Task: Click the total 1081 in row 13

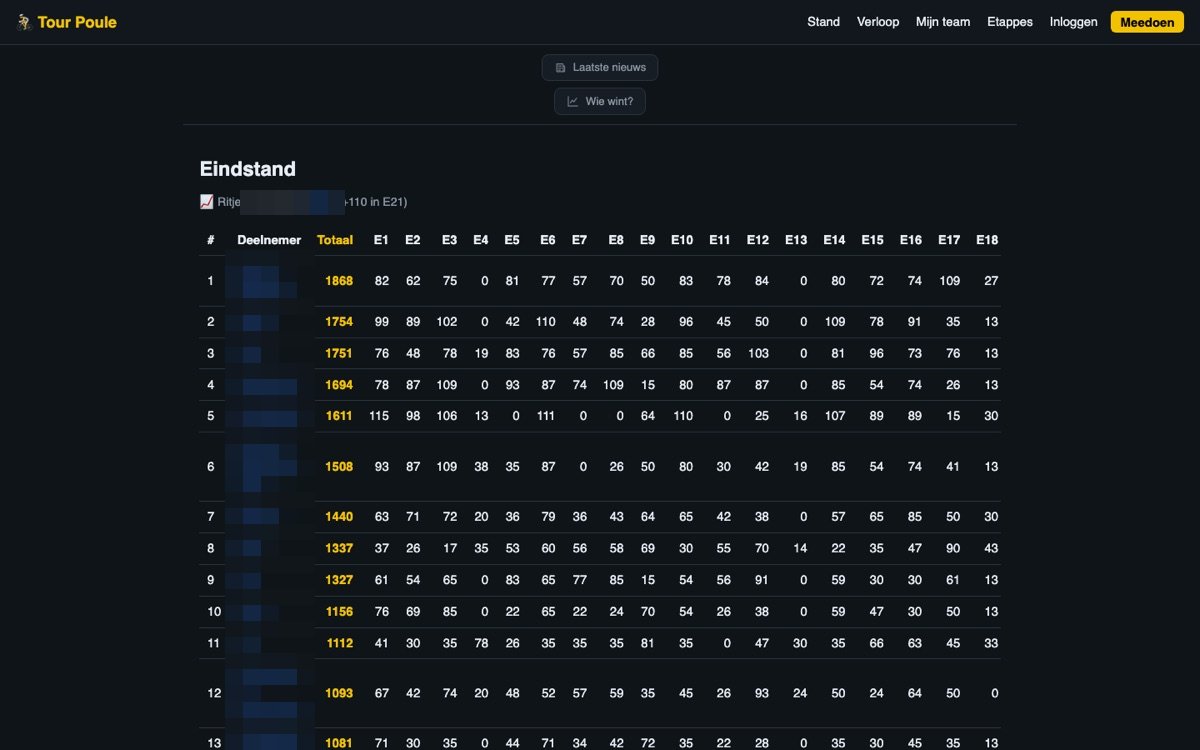Action: click(339, 743)
